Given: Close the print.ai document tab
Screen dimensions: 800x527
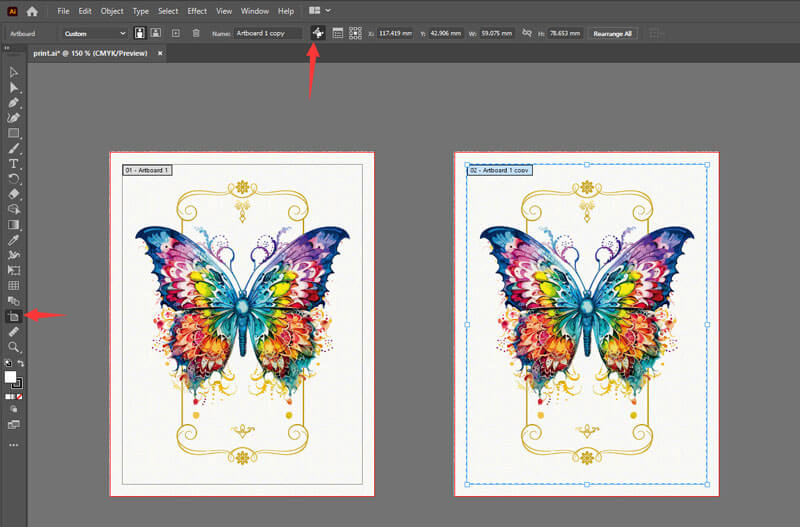Looking at the screenshot, I should (160, 53).
